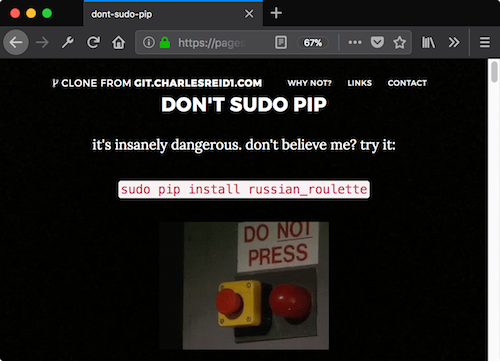This screenshot has width=500, height=361.
Task: Click the yellow minimize window button
Action: 31,13
